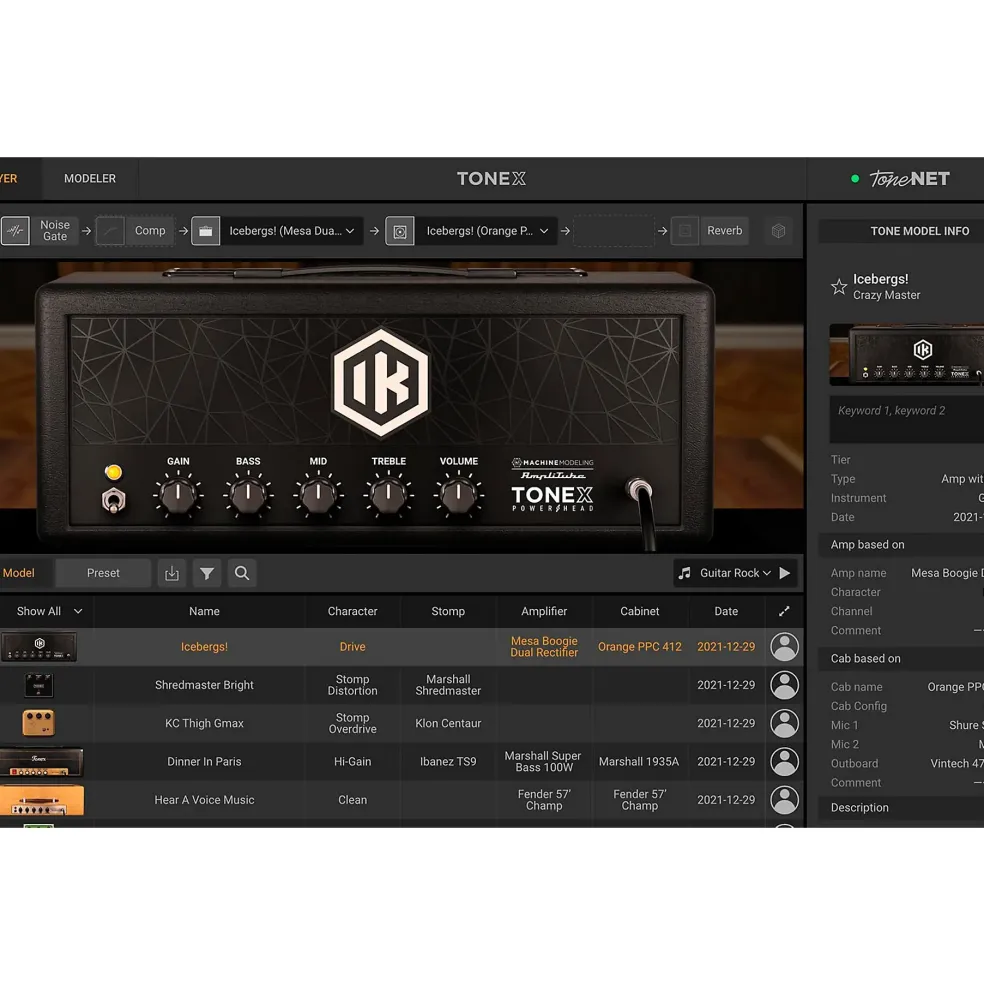The image size is (984, 985).
Task: Click user avatar in Icebergs! row
Action: [784, 646]
